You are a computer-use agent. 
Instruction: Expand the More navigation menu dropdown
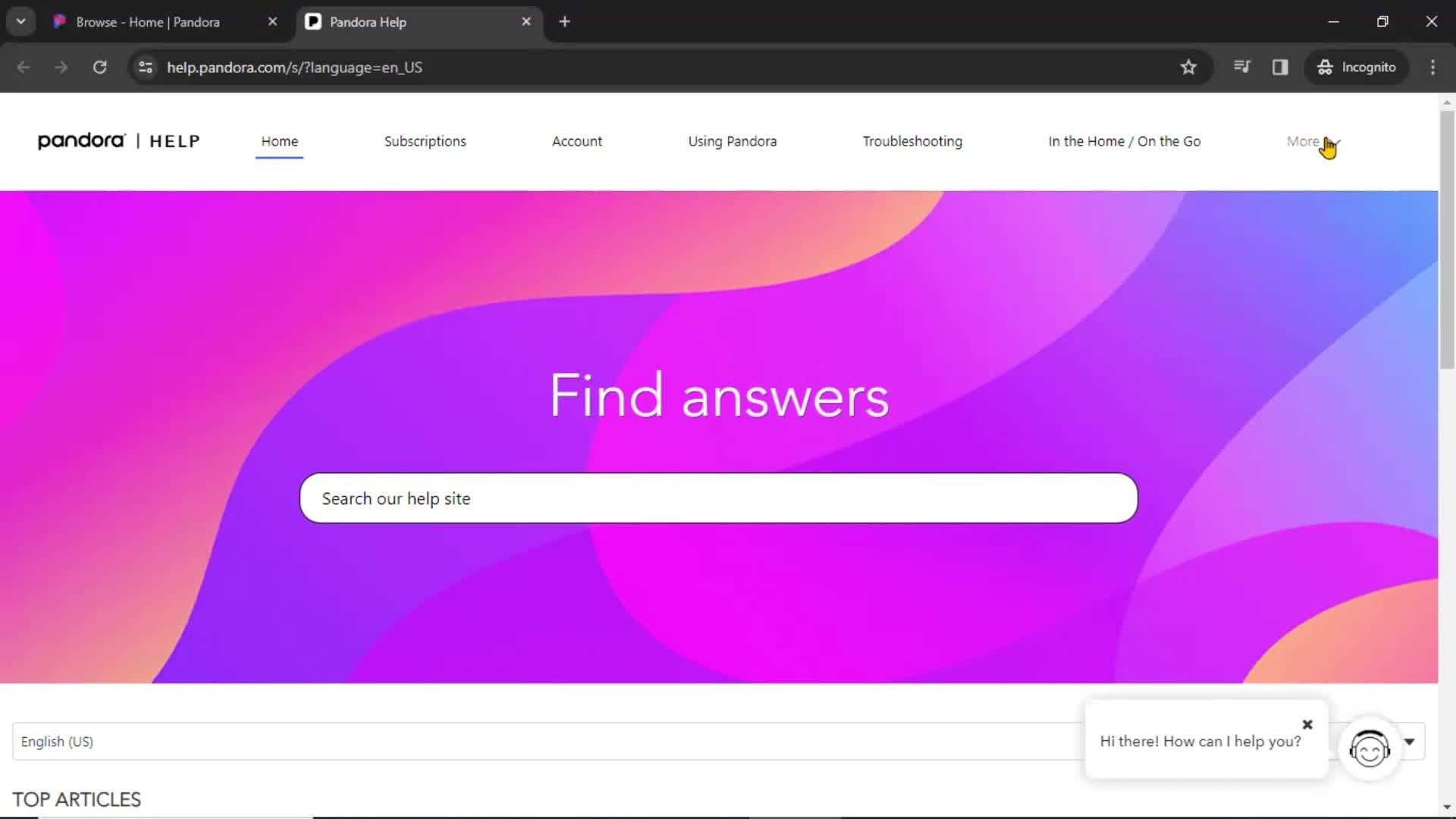tap(1311, 140)
